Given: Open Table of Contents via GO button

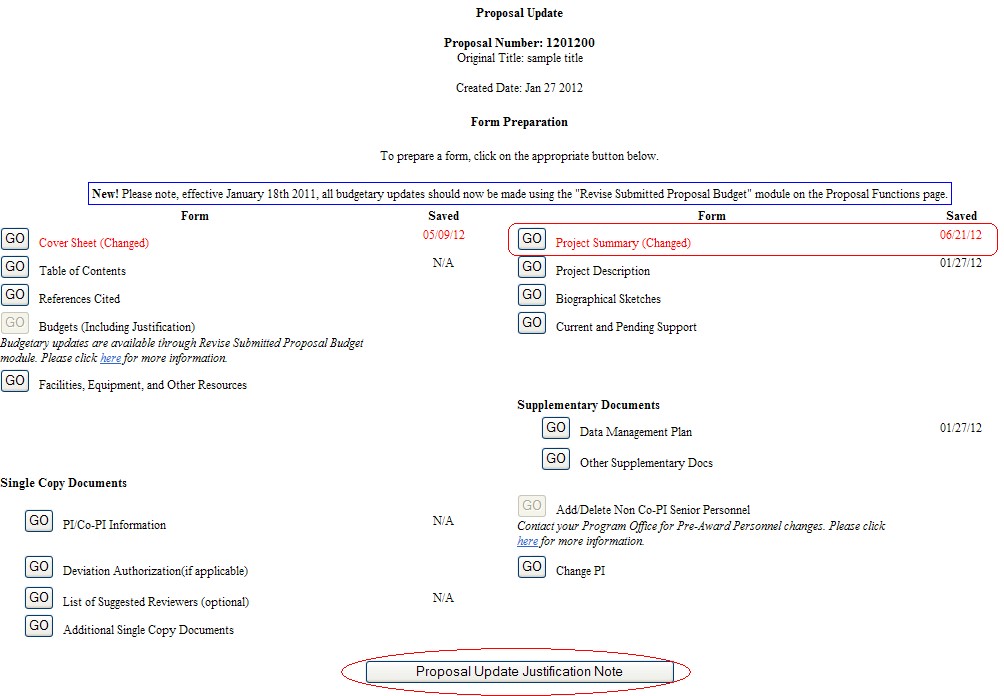Looking at the screenshot, I should point(15,267).
